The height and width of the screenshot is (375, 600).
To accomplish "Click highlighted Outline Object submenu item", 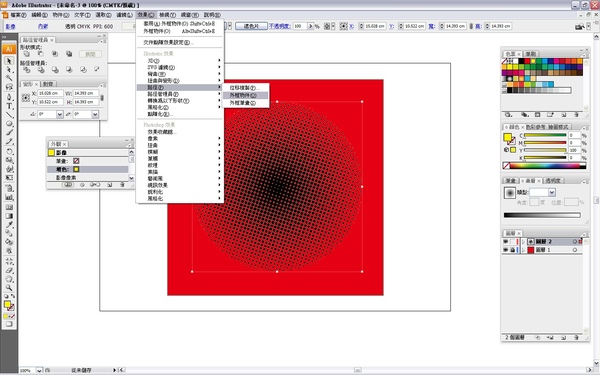I will pos(246,95).
